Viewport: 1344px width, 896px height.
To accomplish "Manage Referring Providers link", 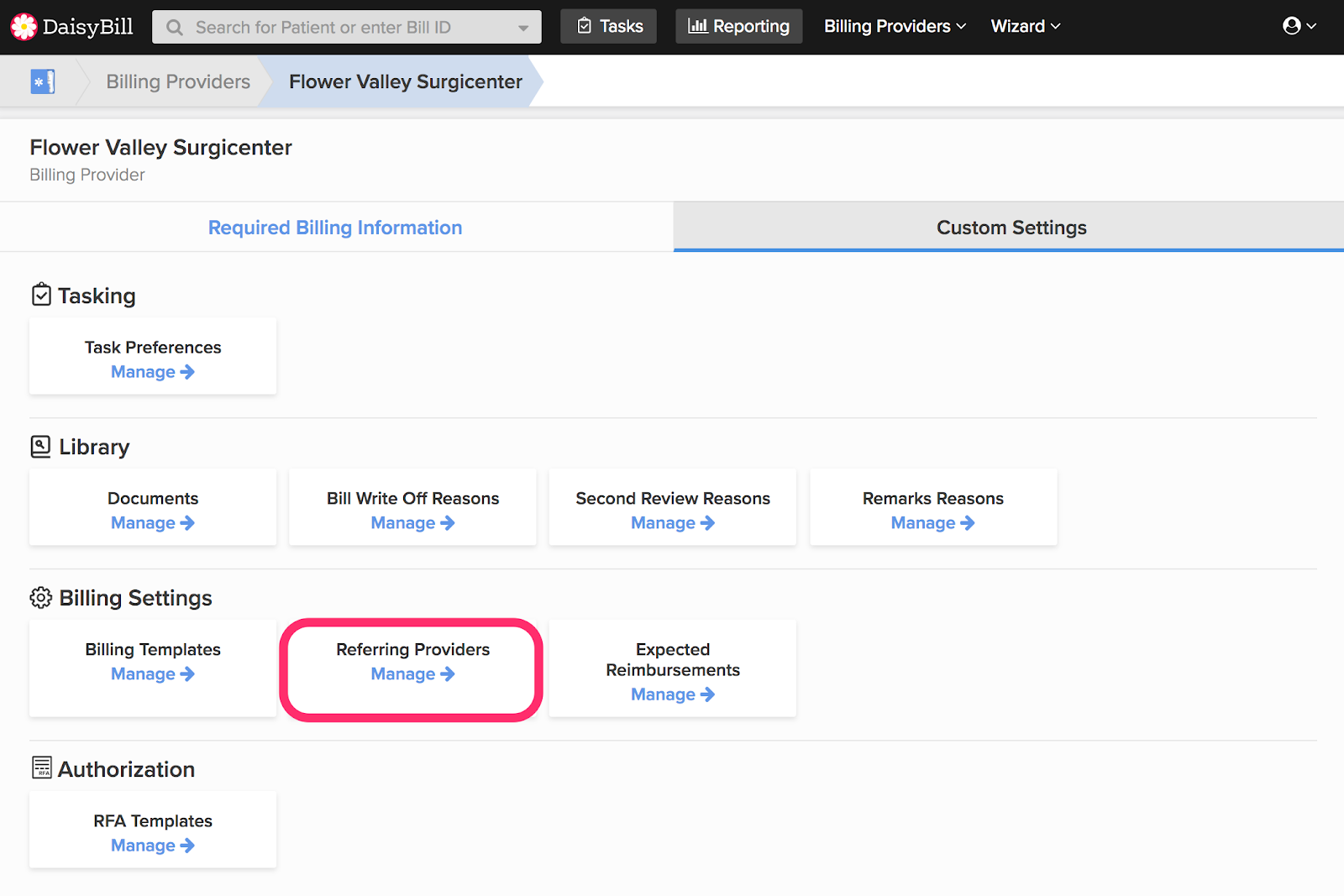I will [x=412, y=673].
